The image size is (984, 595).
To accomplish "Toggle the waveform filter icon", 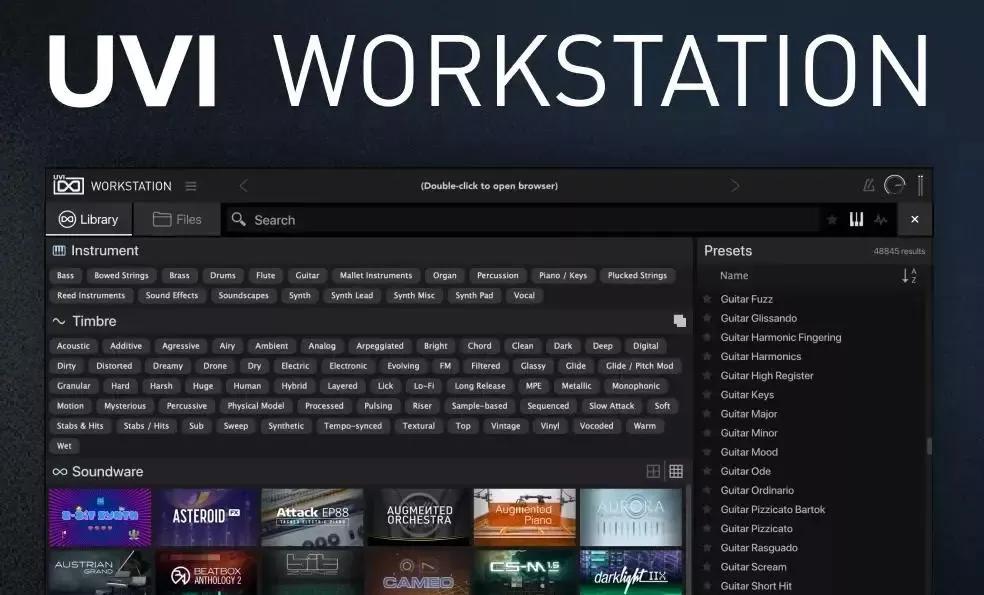I will [881, 220].
